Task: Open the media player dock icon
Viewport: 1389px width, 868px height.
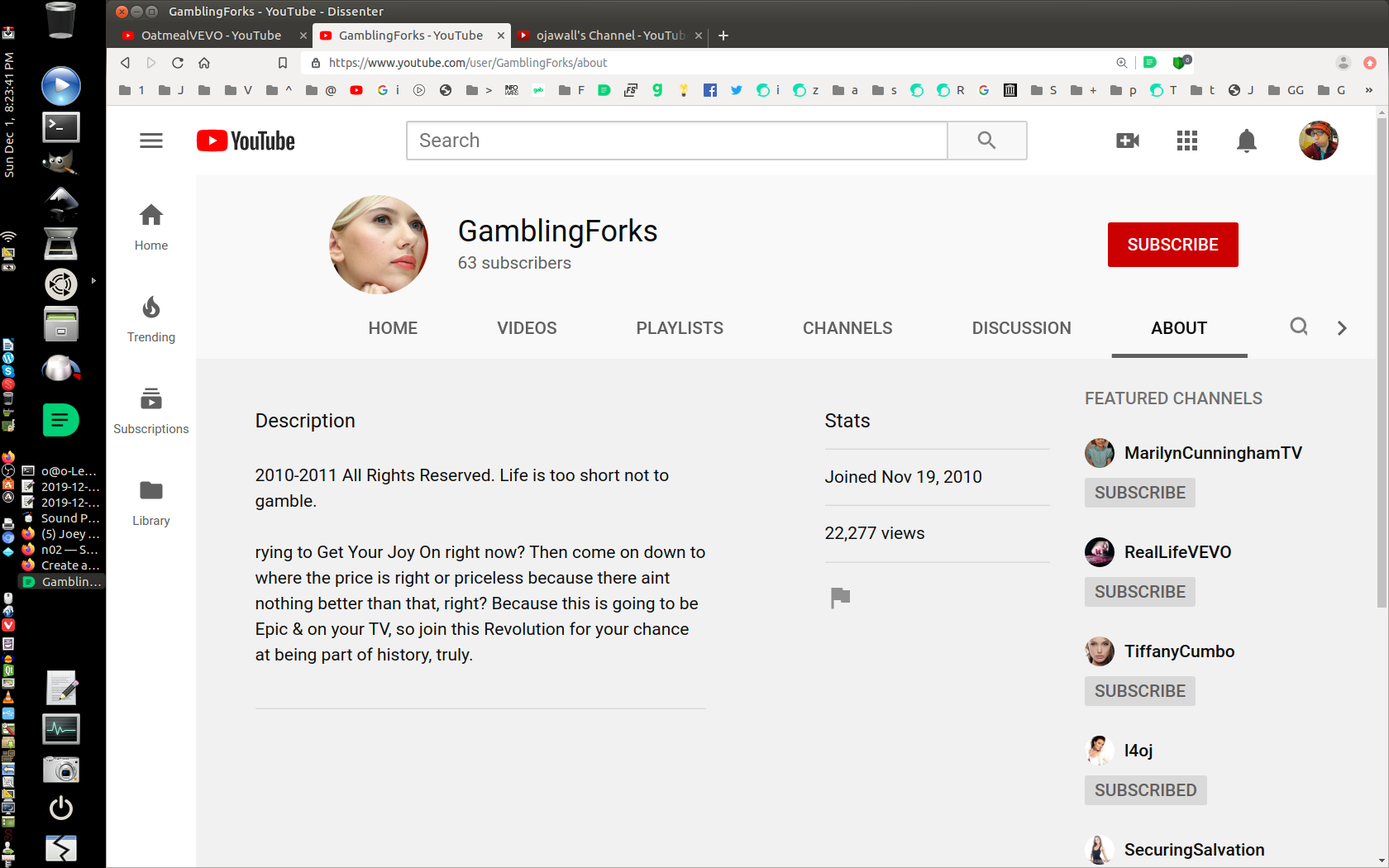Action: (61, 86)
